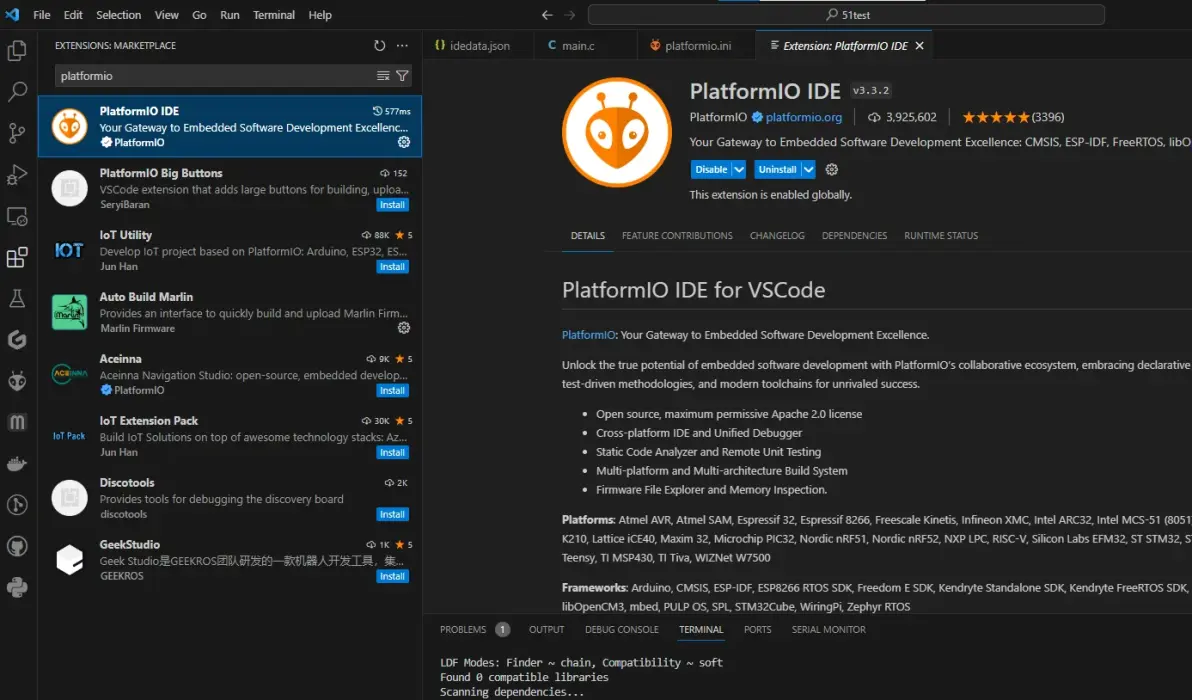
Task: Refresh the extensions marketplace list
Action: (378, 45)
